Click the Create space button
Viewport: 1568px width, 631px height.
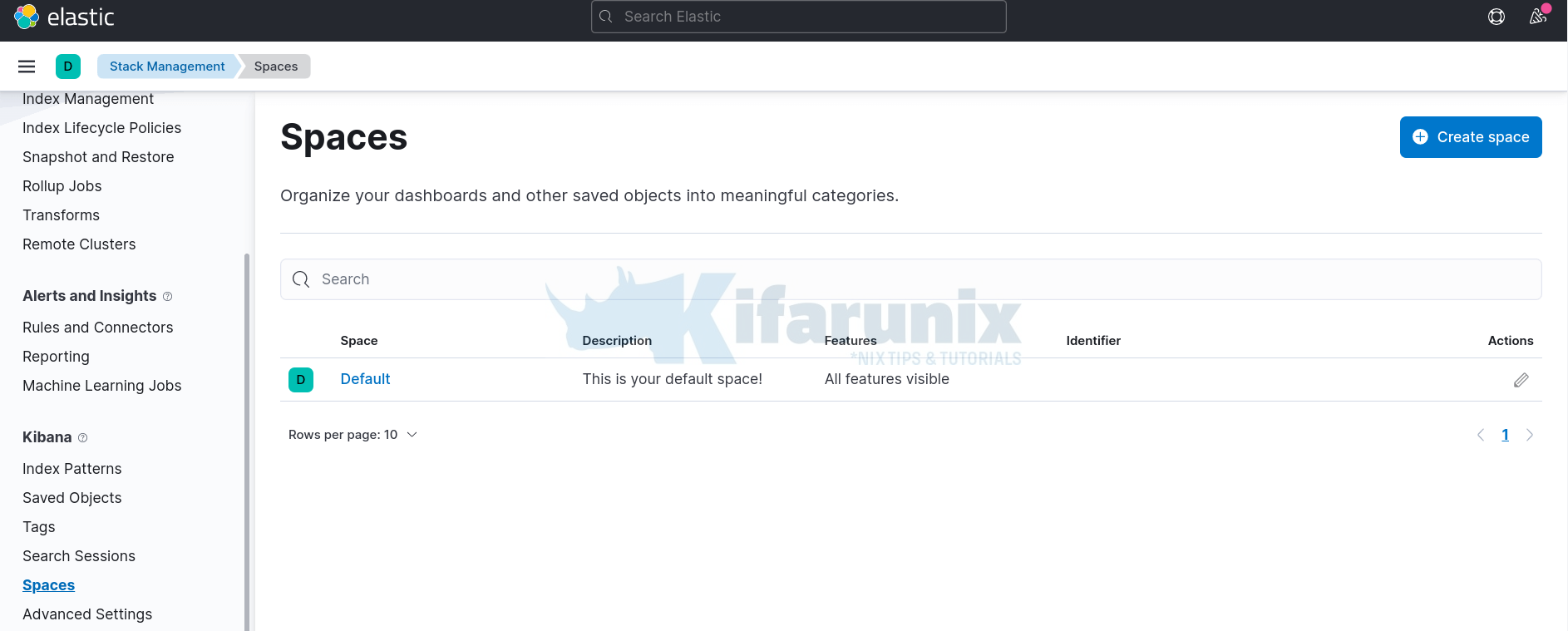coord(1471,137)
